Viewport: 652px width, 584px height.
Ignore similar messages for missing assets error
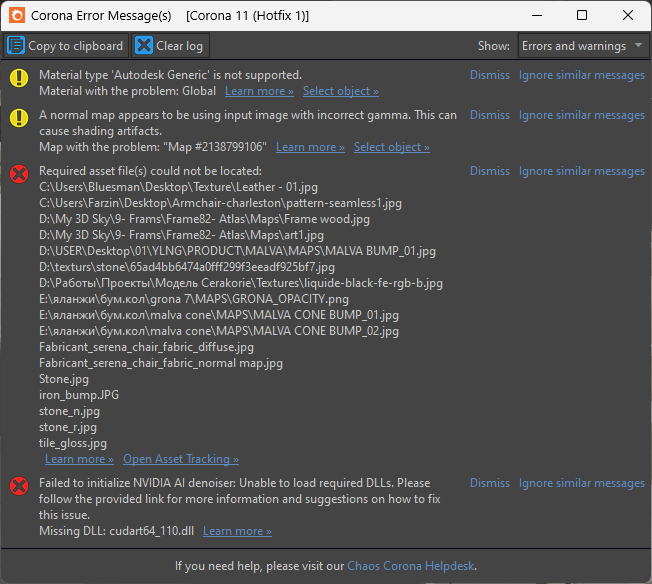click(x=581, y=171)
